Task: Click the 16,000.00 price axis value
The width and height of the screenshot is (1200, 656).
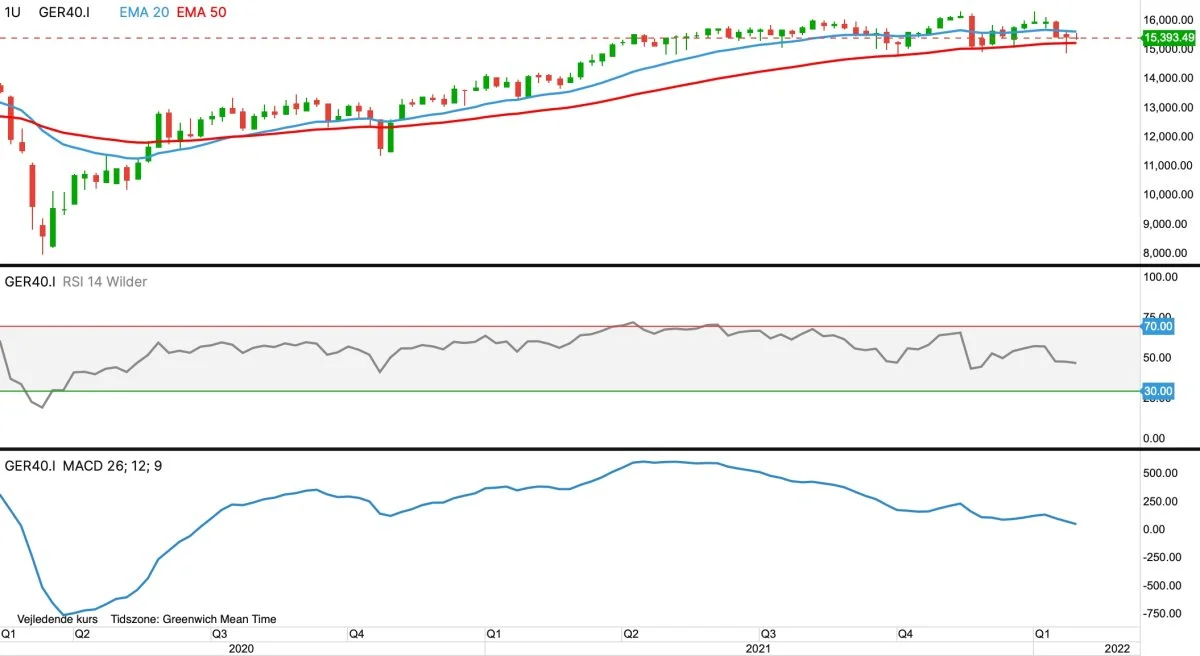Action: coord(1170,19)
